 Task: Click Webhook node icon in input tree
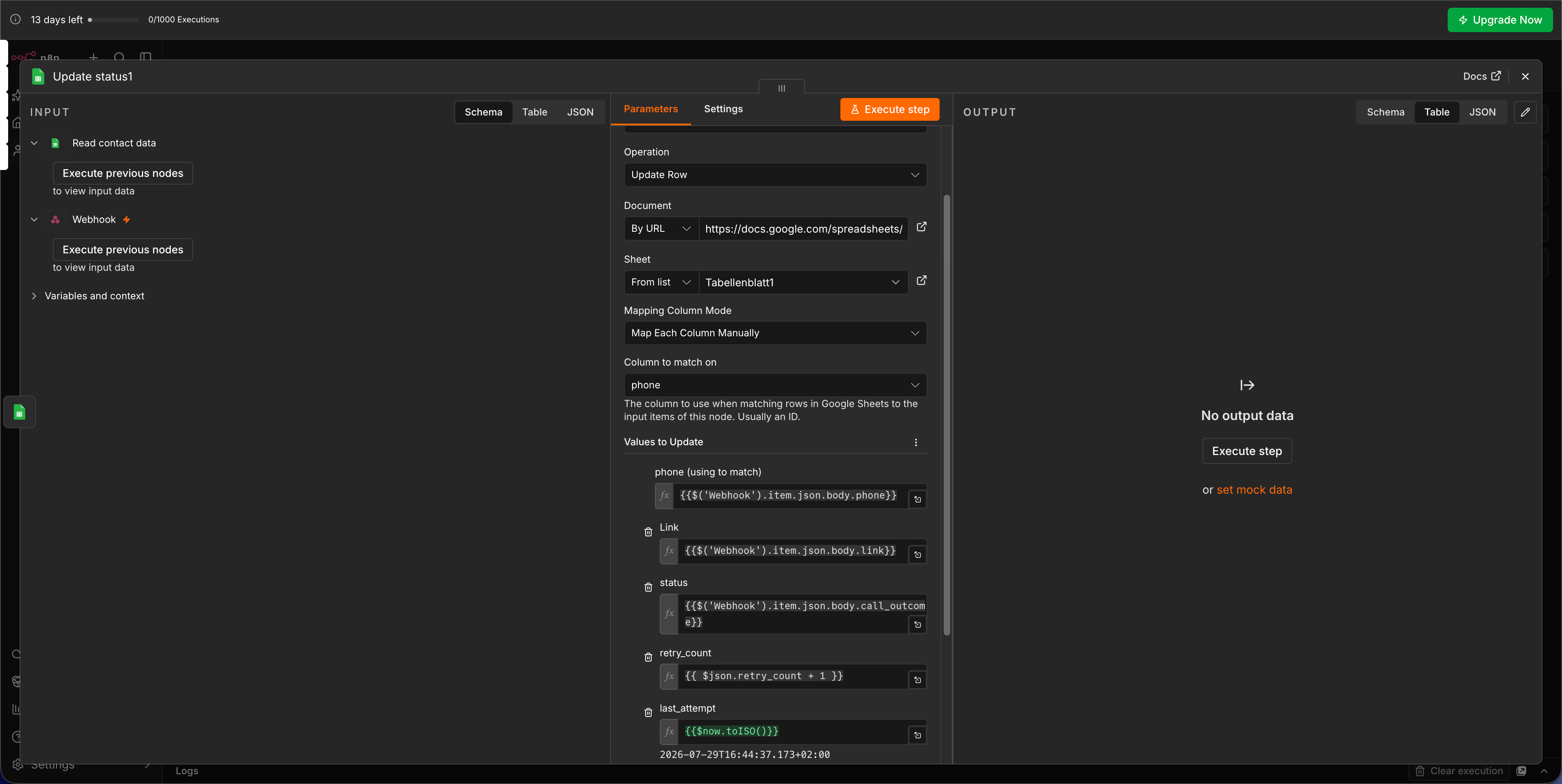pyautogui.click(x=55, y=220)
